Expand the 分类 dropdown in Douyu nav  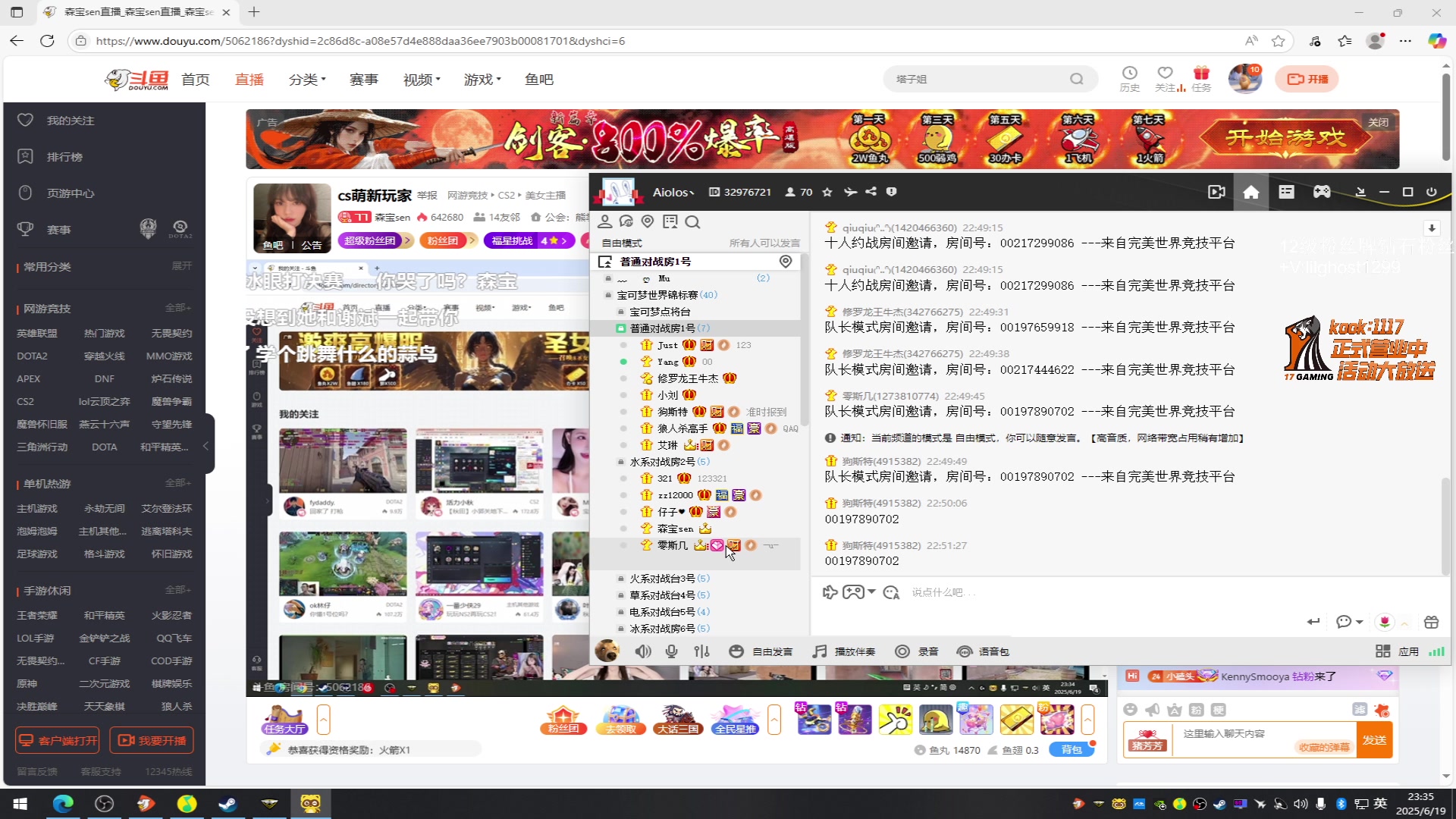coord(307,80)
